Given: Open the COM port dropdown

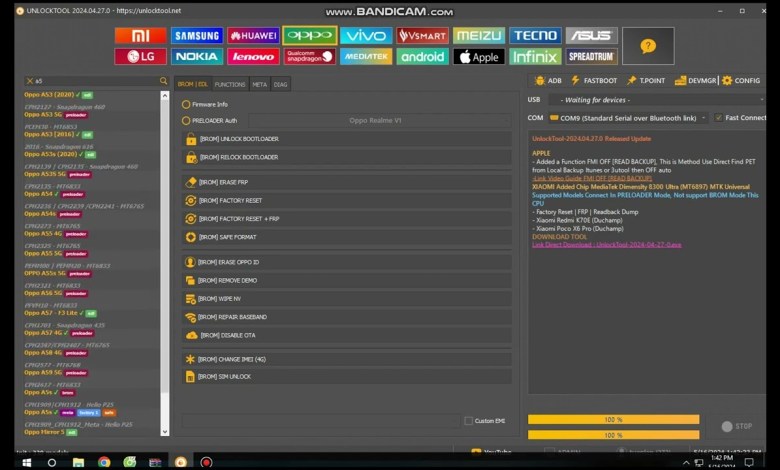Looking at the screenshot, I should point(625,118).
